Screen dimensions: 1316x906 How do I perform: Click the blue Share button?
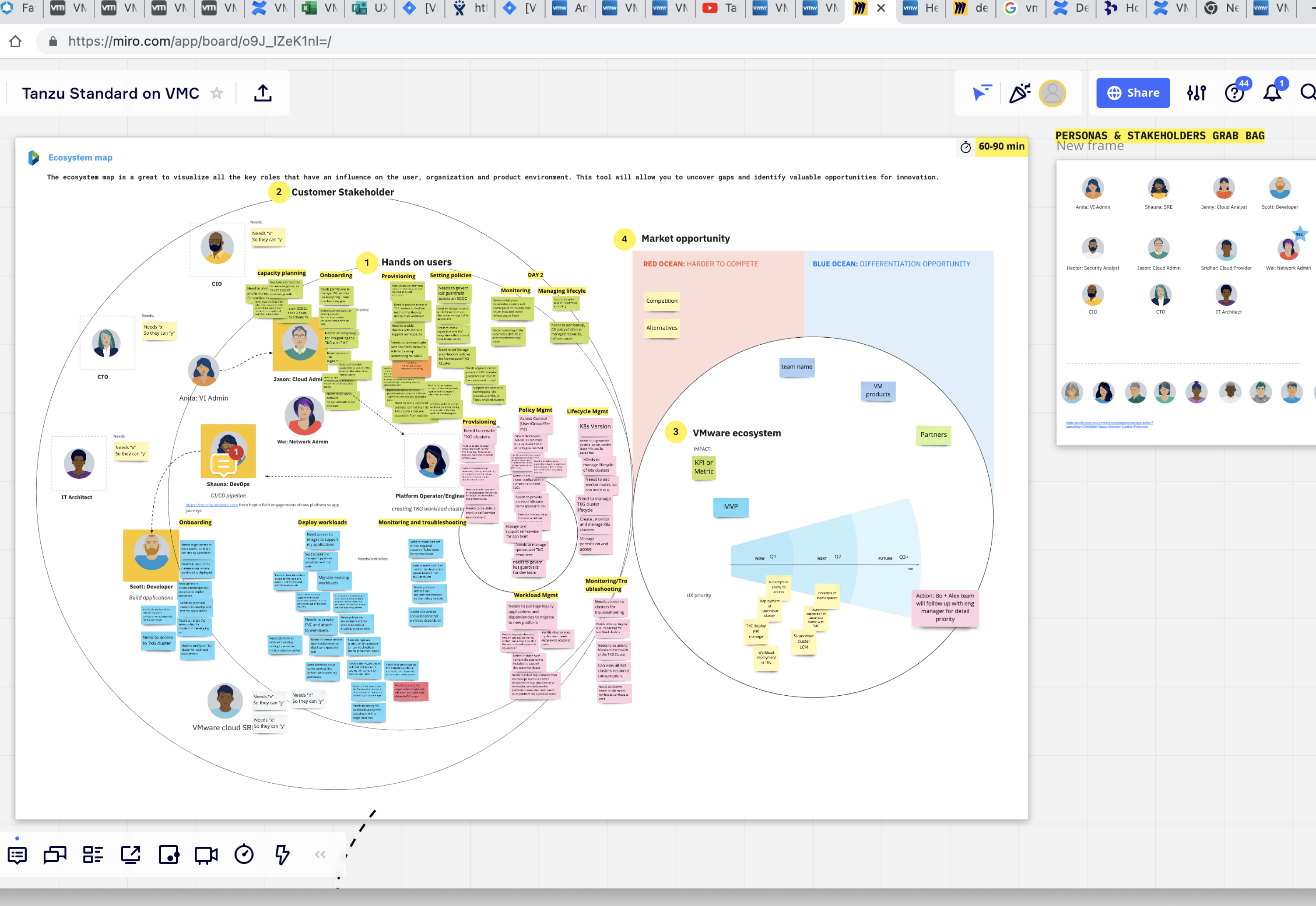[1133, 93]
